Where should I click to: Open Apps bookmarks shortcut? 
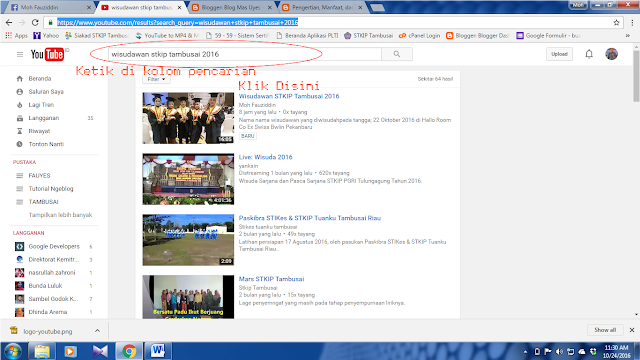(16, 36)
